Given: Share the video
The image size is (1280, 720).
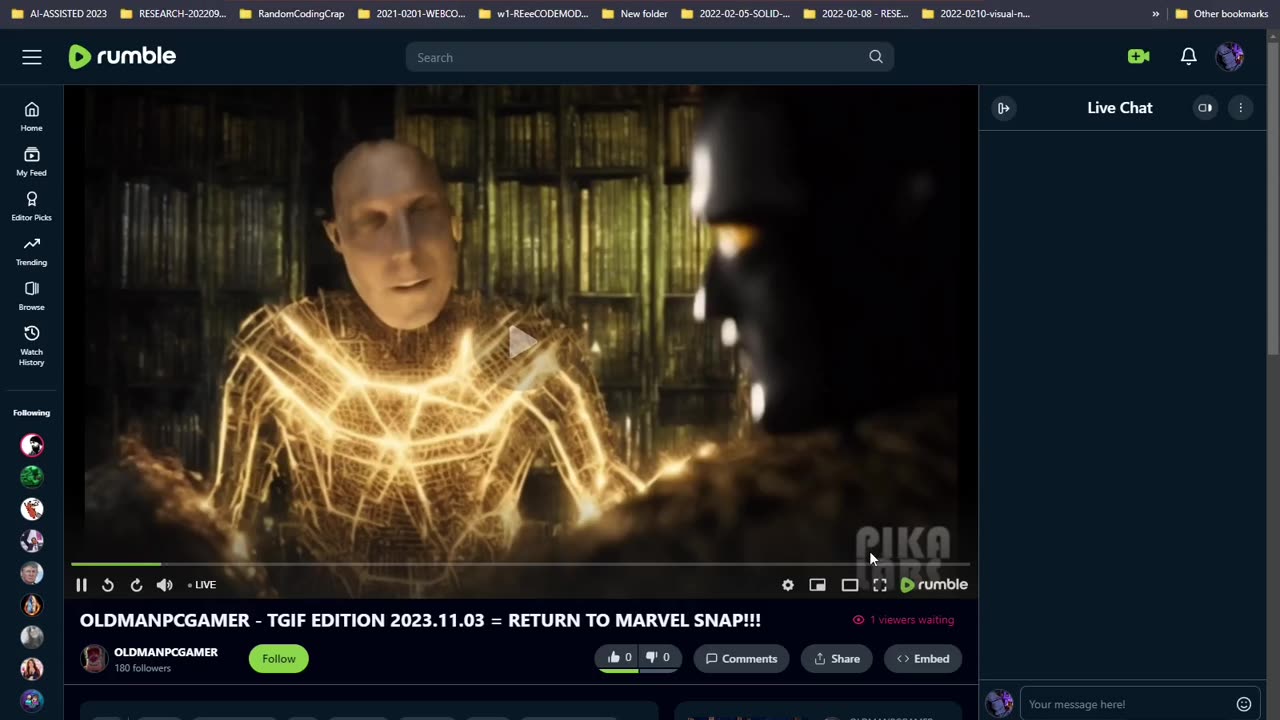Looking at the screenshot, I should pos(837,659).
